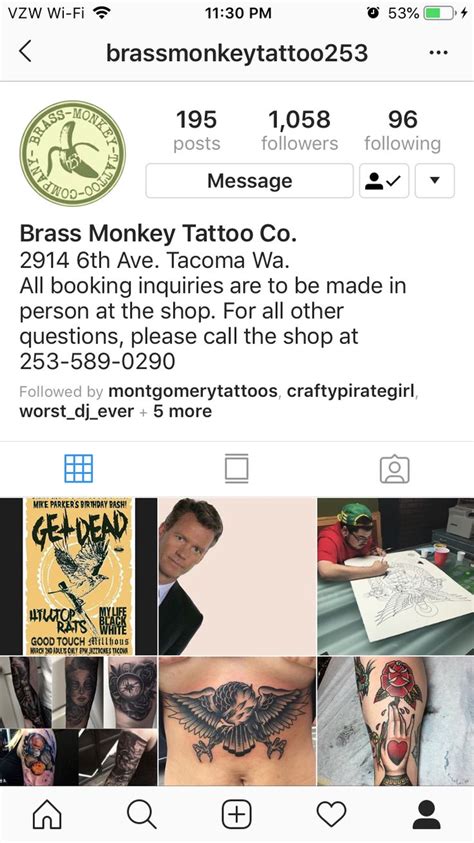Toggle the following status button
The height and width of the screenshot is (843, 474).
[x=384, y=181]
